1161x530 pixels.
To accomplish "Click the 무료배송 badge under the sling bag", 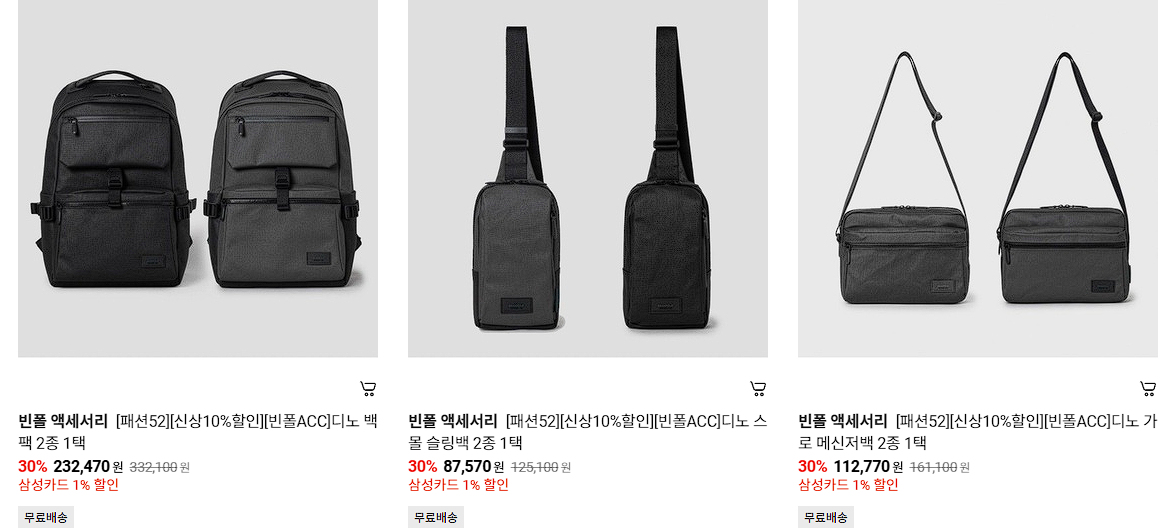I will pyautogui.click(x=436, y=517).
